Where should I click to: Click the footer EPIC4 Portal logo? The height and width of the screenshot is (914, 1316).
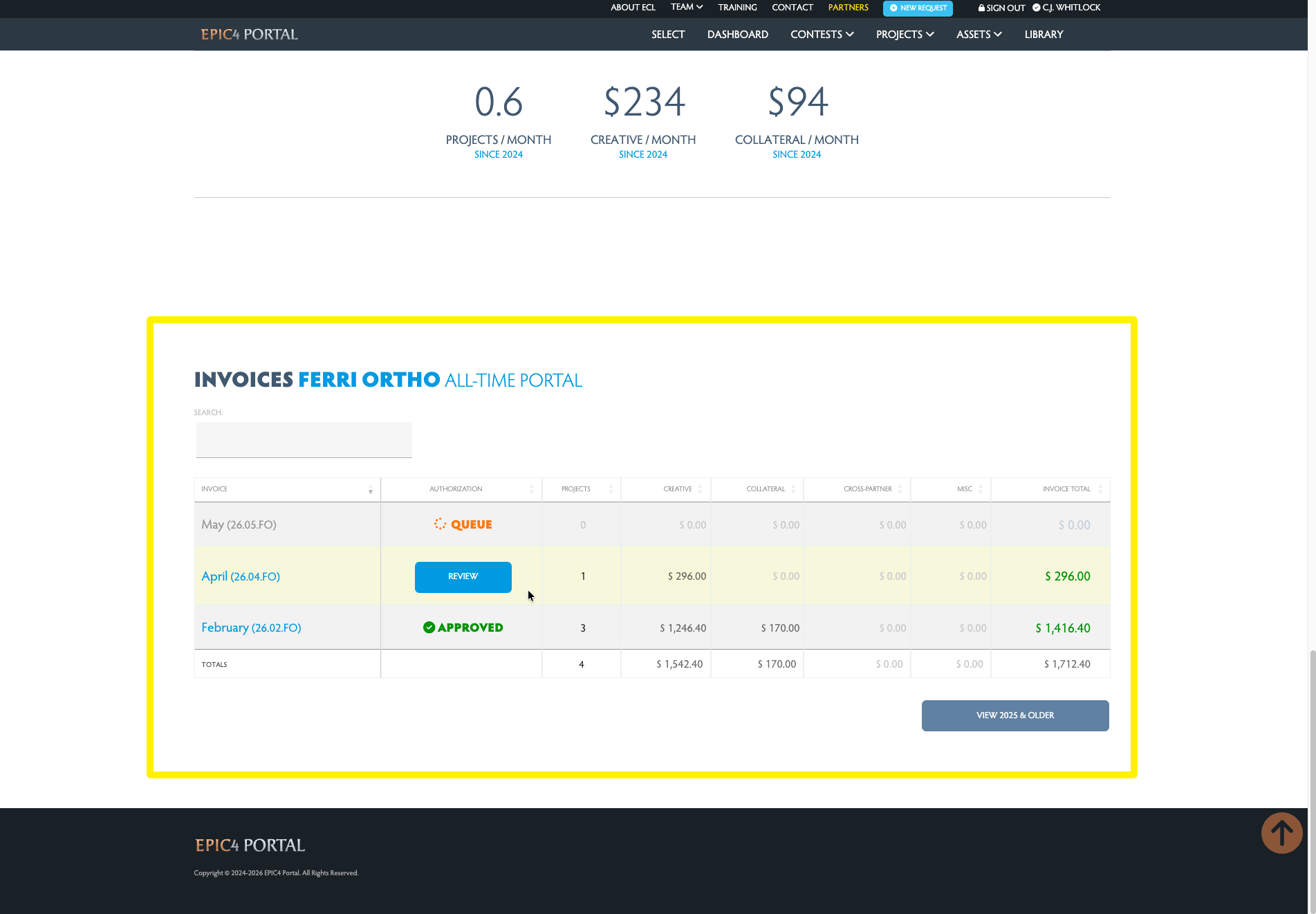pos(250,846)
